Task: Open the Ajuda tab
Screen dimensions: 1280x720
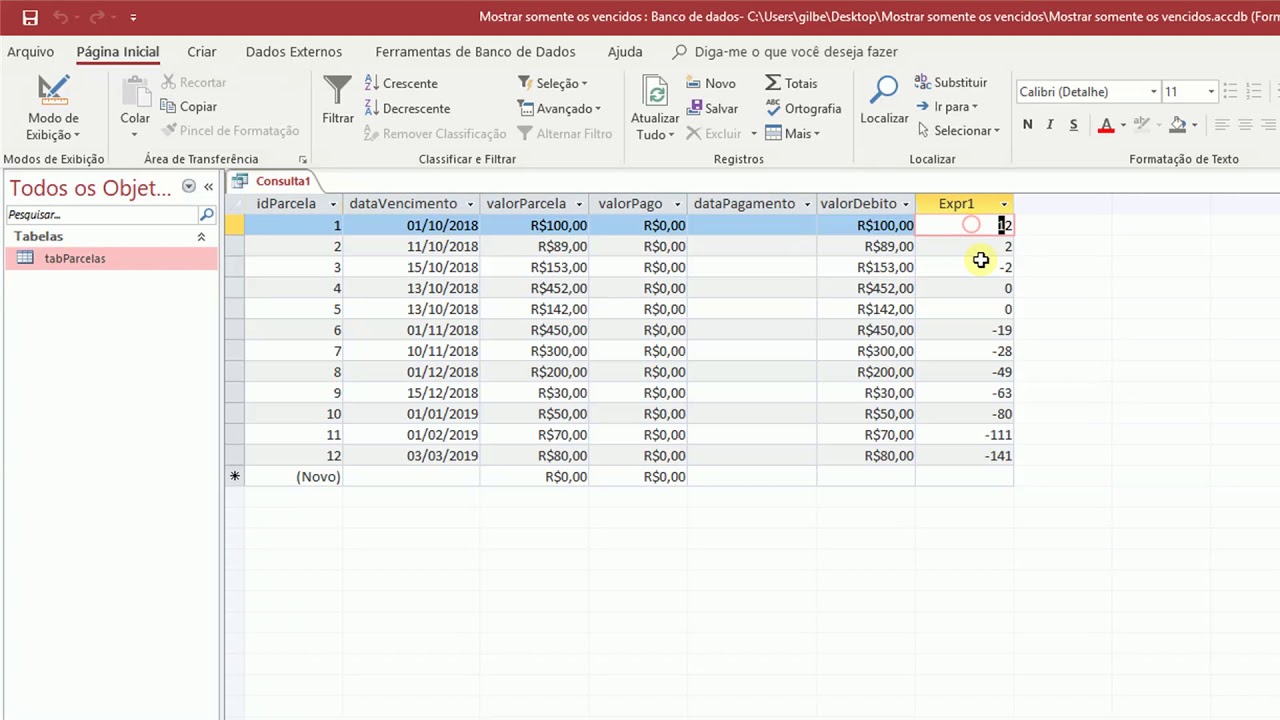Action: 625,52
